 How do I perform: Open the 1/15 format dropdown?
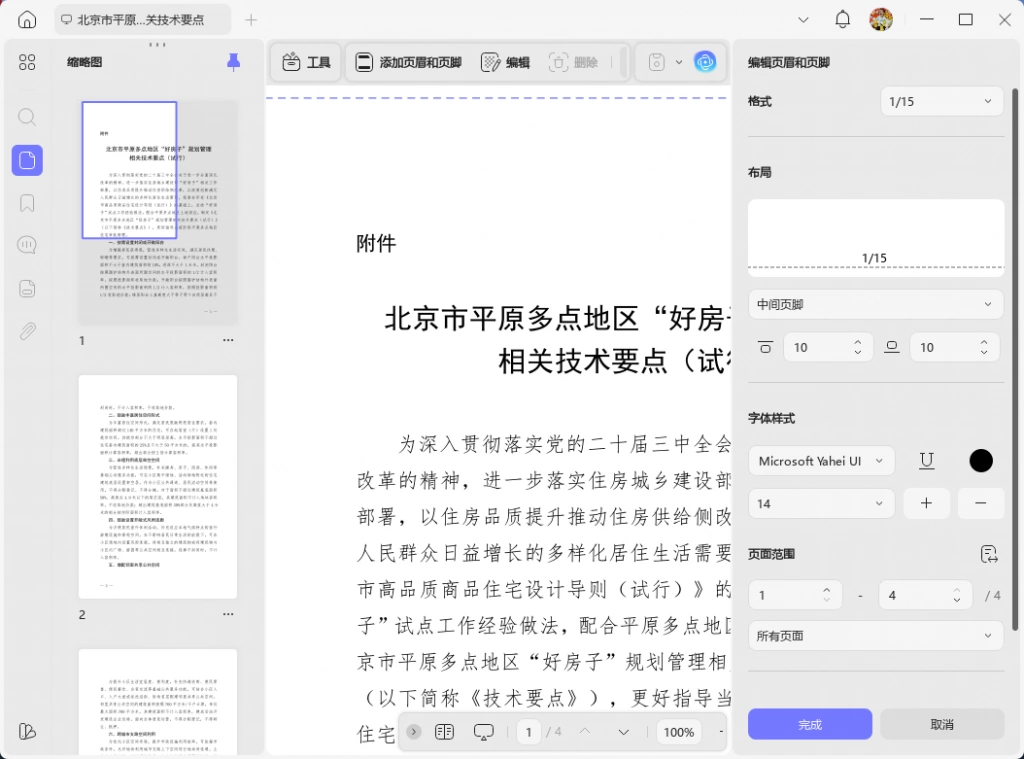point(941,101)
